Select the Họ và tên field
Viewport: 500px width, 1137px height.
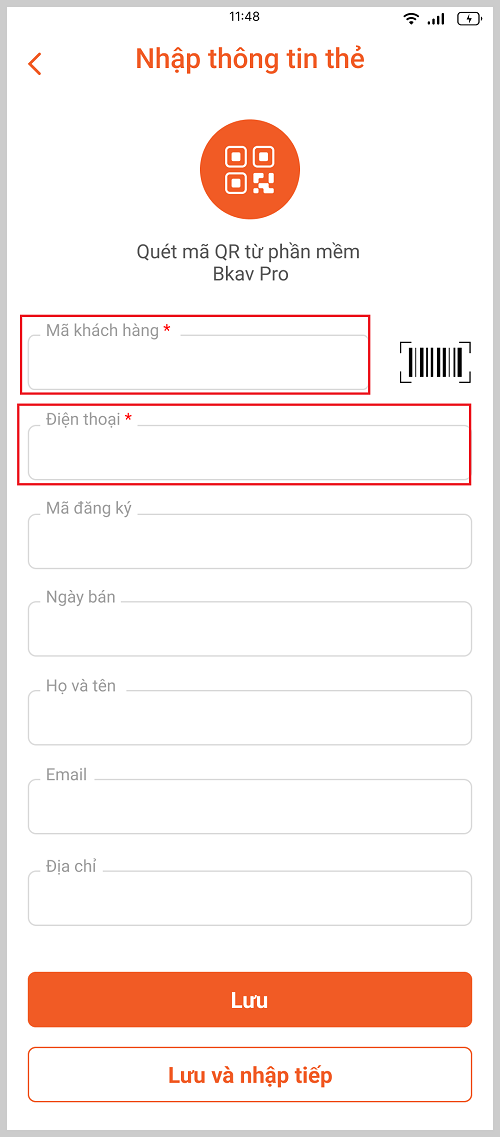(250, 718)
